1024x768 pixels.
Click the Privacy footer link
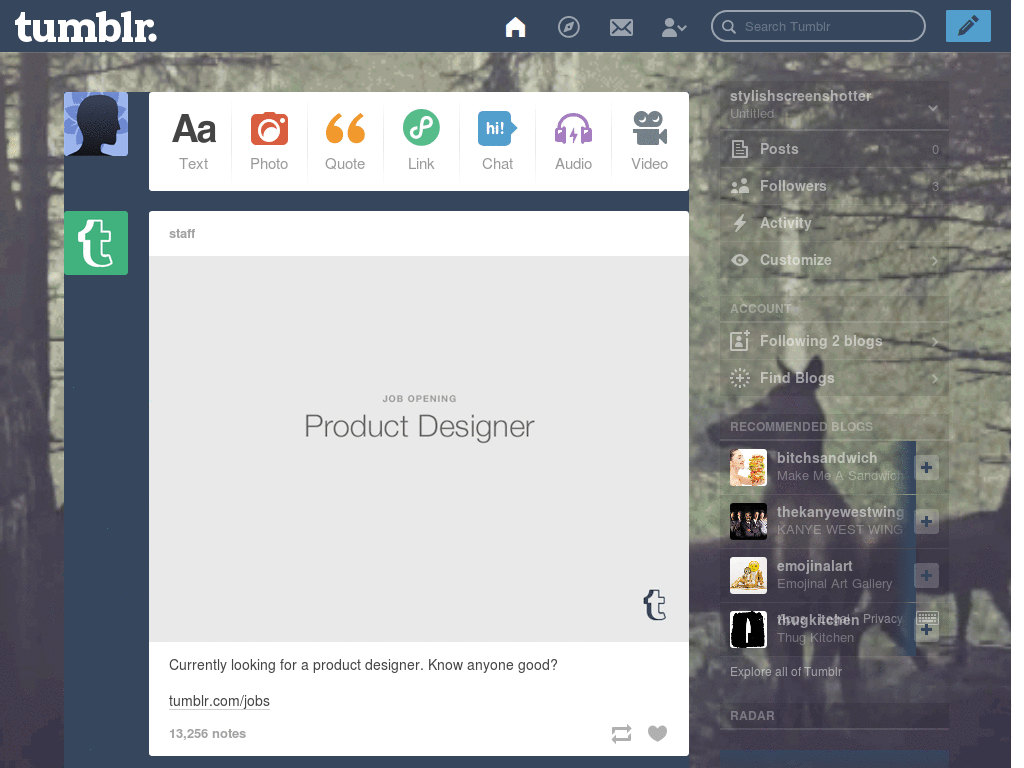[x=882, y=618]
